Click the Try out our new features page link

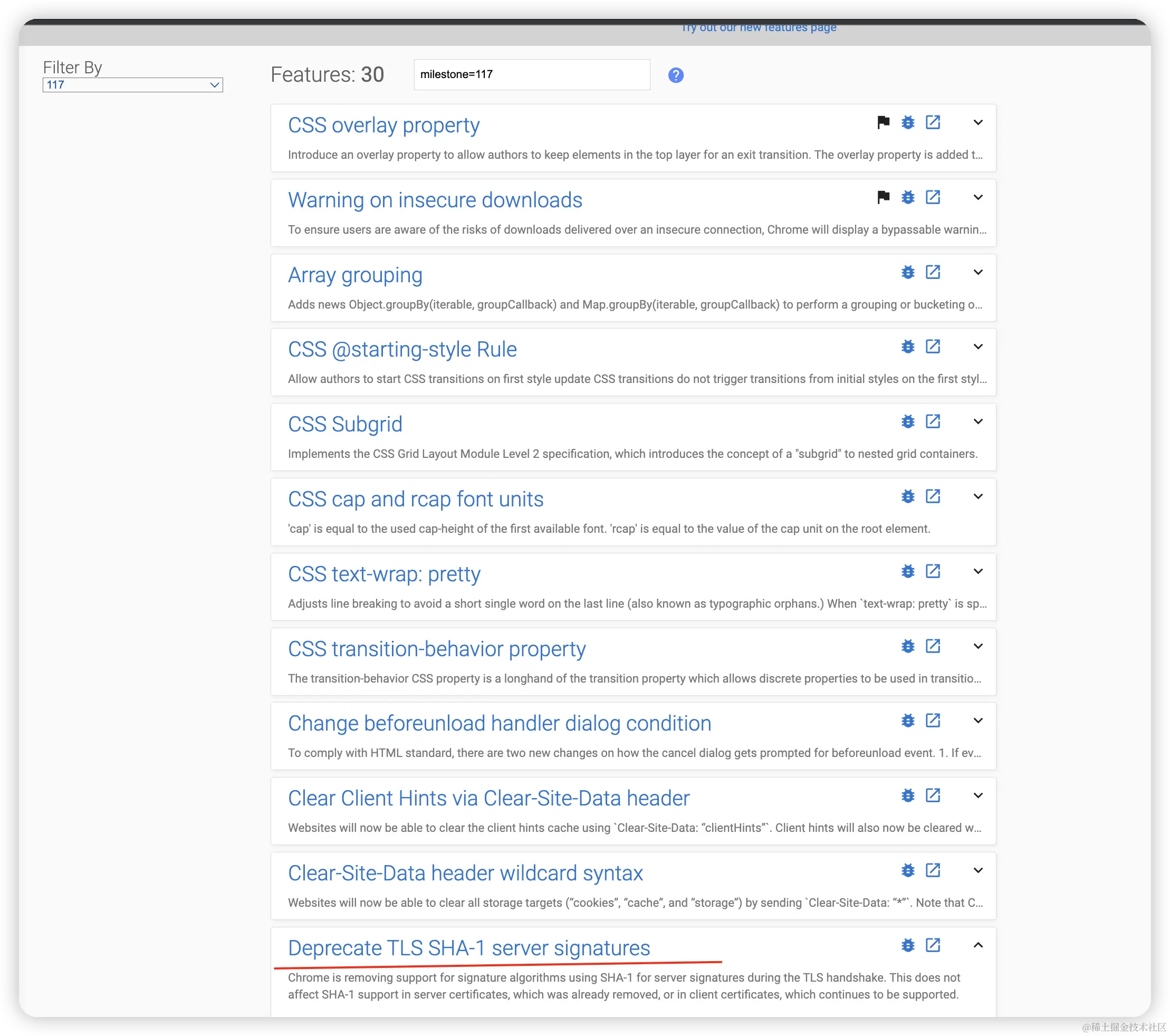pyautogui.click(x=759, y=27)
